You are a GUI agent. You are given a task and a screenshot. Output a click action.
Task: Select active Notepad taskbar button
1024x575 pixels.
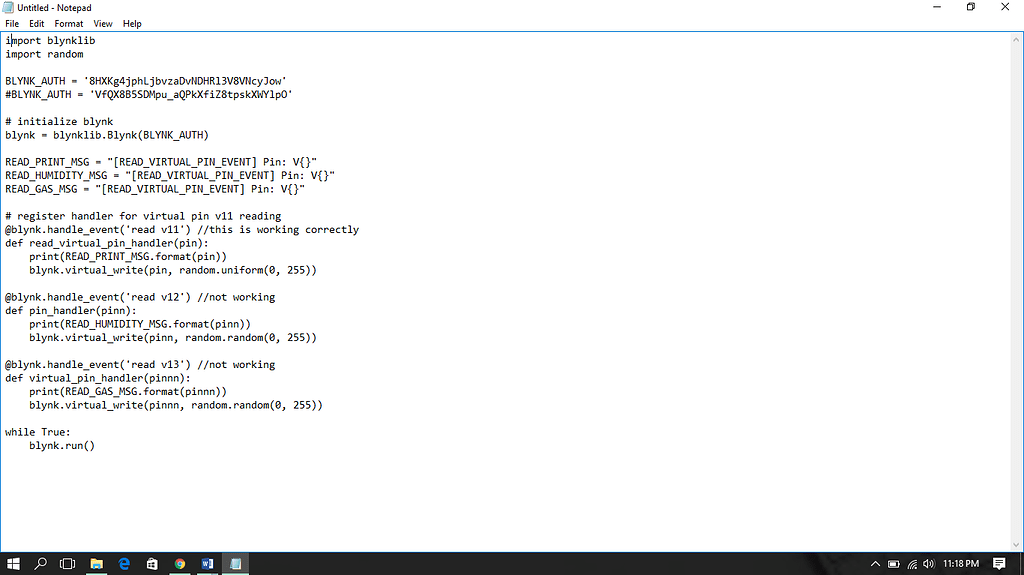[x=236, y=563]
